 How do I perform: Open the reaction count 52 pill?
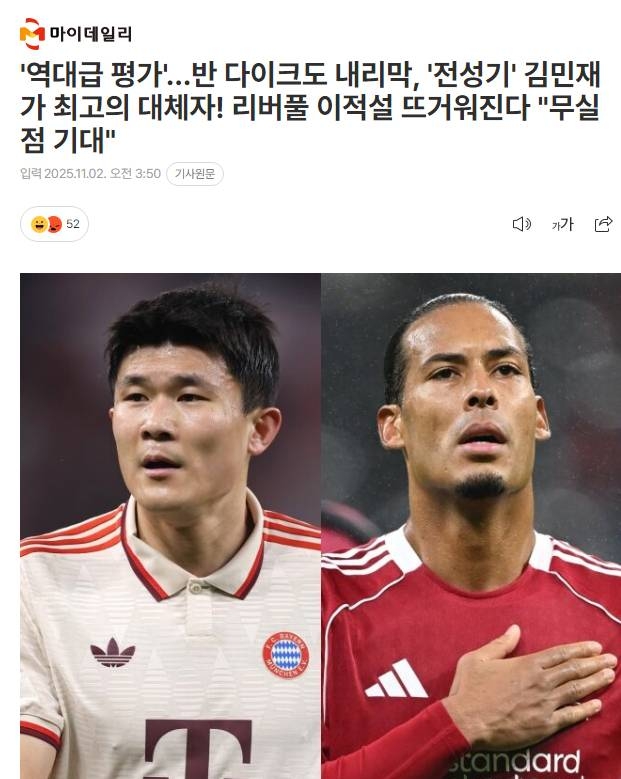[x=55, y=224]
